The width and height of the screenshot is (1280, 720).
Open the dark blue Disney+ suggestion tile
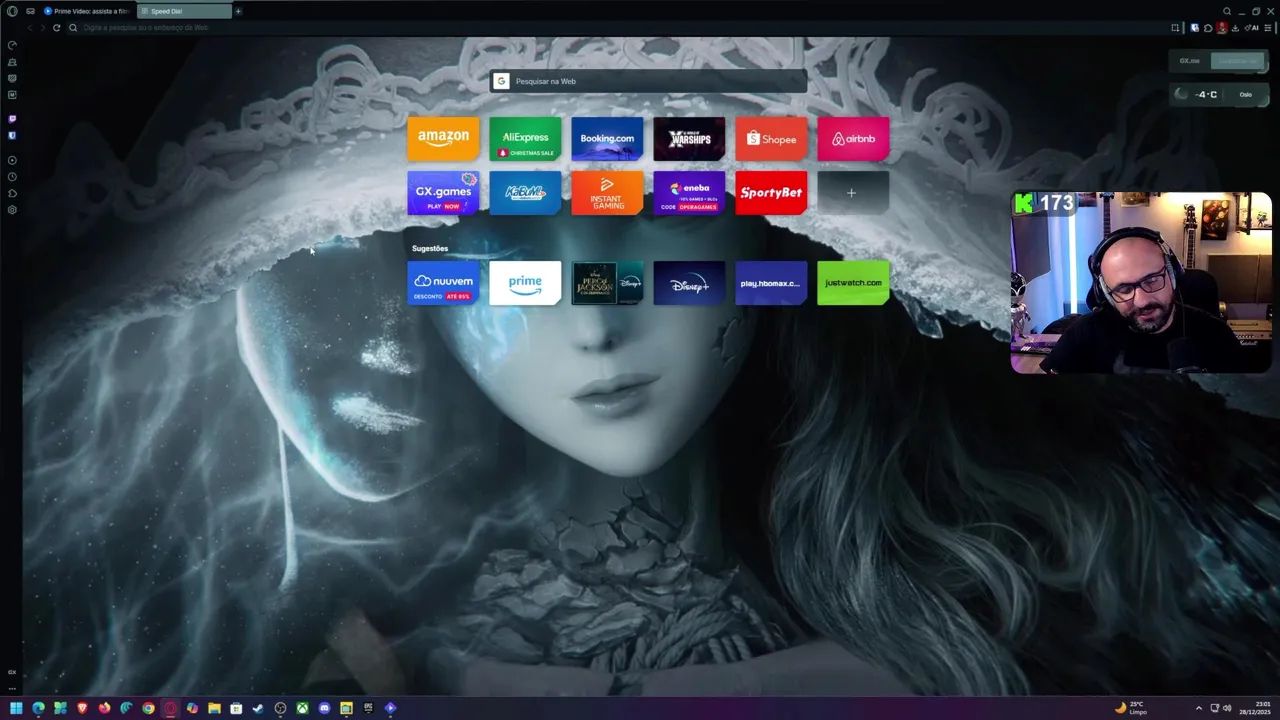[x=689, y=283]
